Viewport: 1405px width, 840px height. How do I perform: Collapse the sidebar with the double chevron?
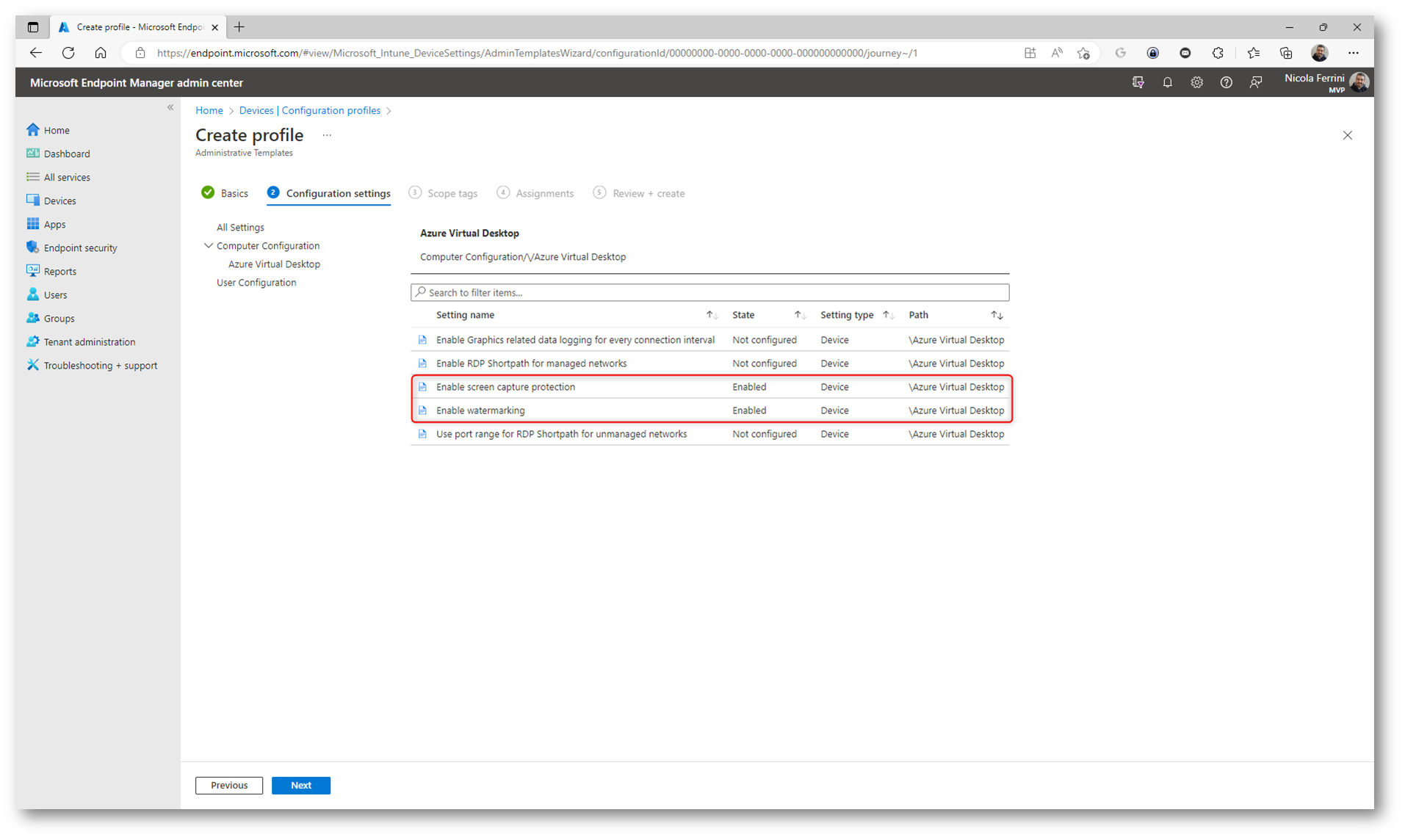pos(170,107)
